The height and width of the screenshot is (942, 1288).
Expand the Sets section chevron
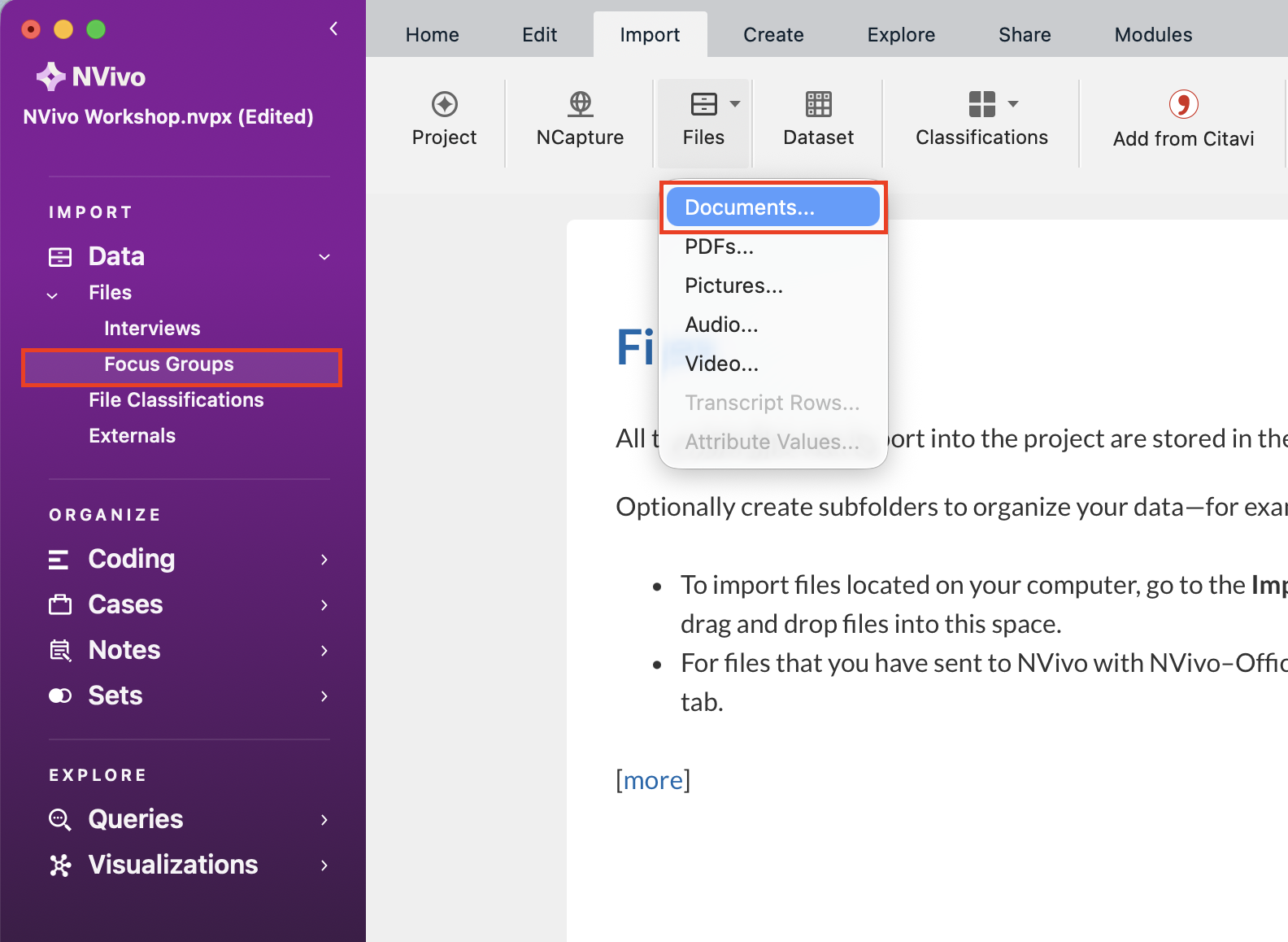tap(324, 696)
